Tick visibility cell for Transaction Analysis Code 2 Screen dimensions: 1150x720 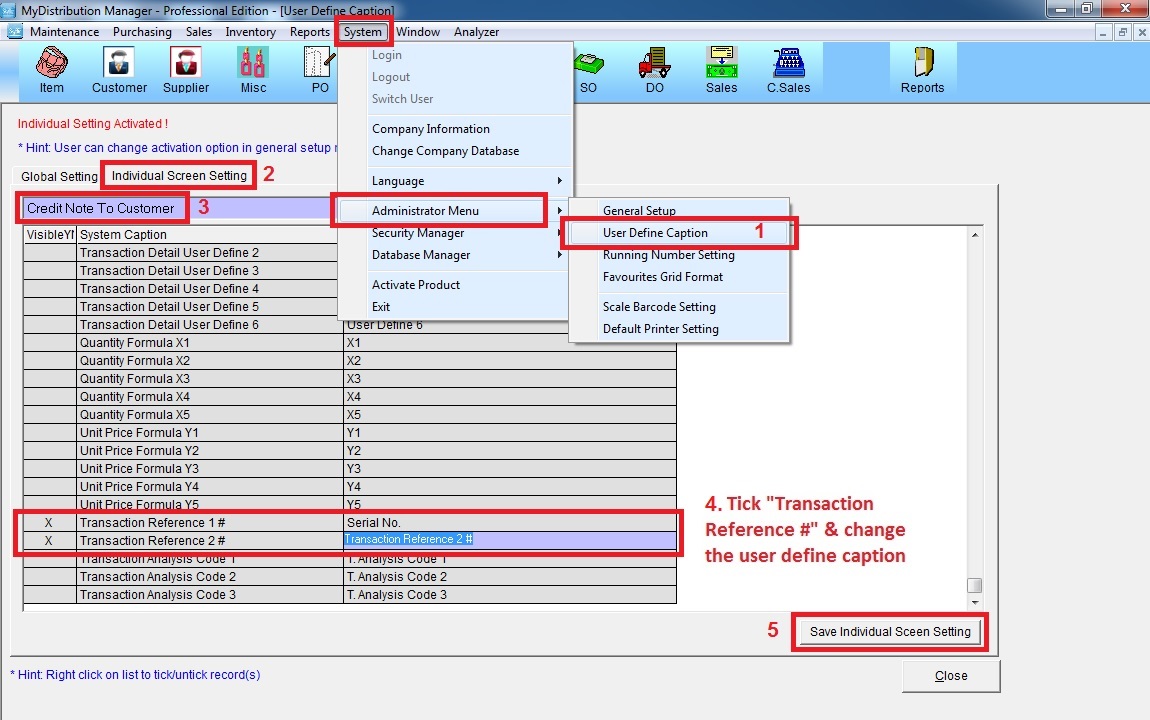(x=49, y=577)
